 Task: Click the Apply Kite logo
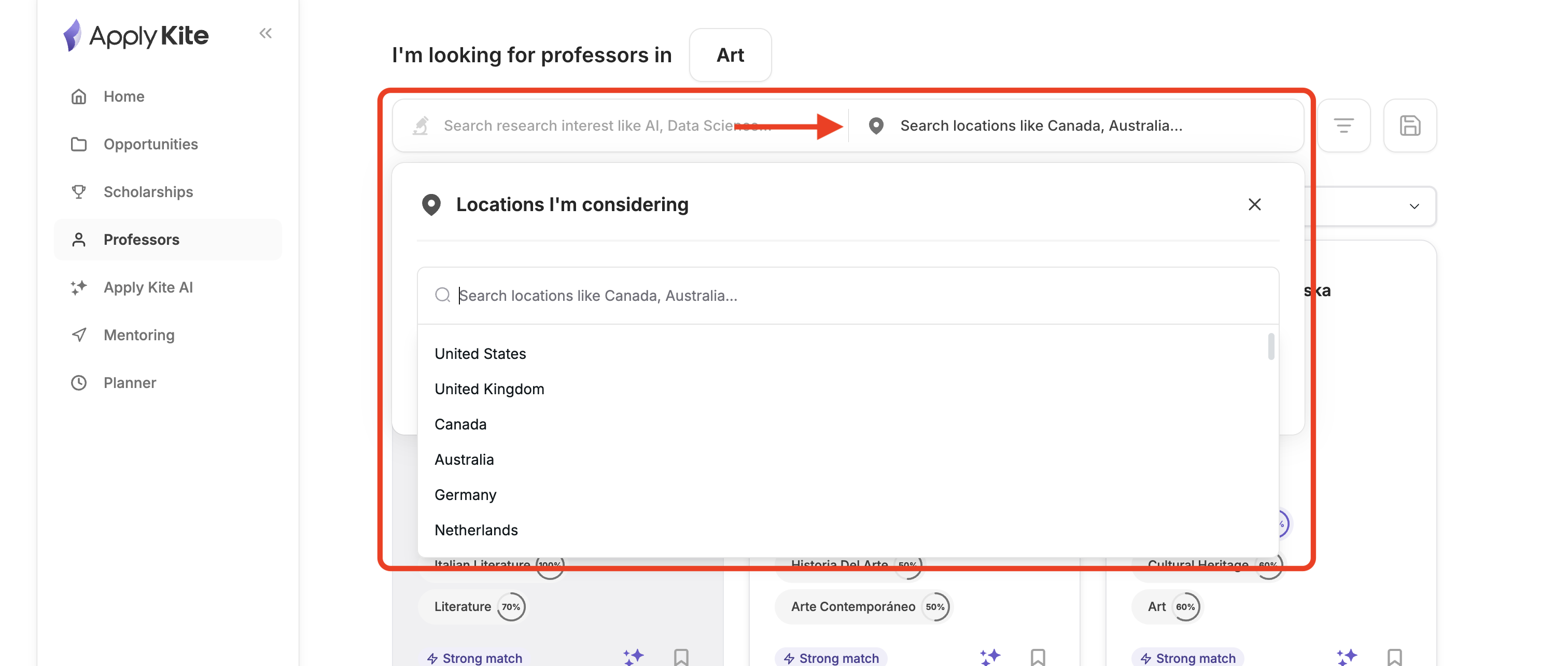coord(136,35)
